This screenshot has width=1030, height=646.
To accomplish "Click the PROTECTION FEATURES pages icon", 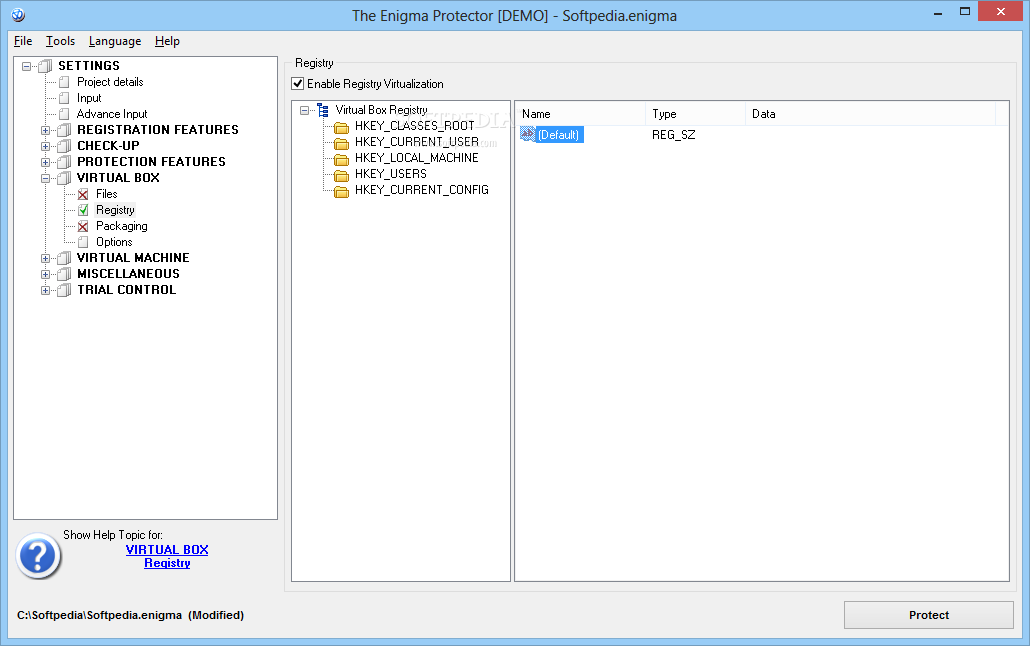I will point(64,162).
